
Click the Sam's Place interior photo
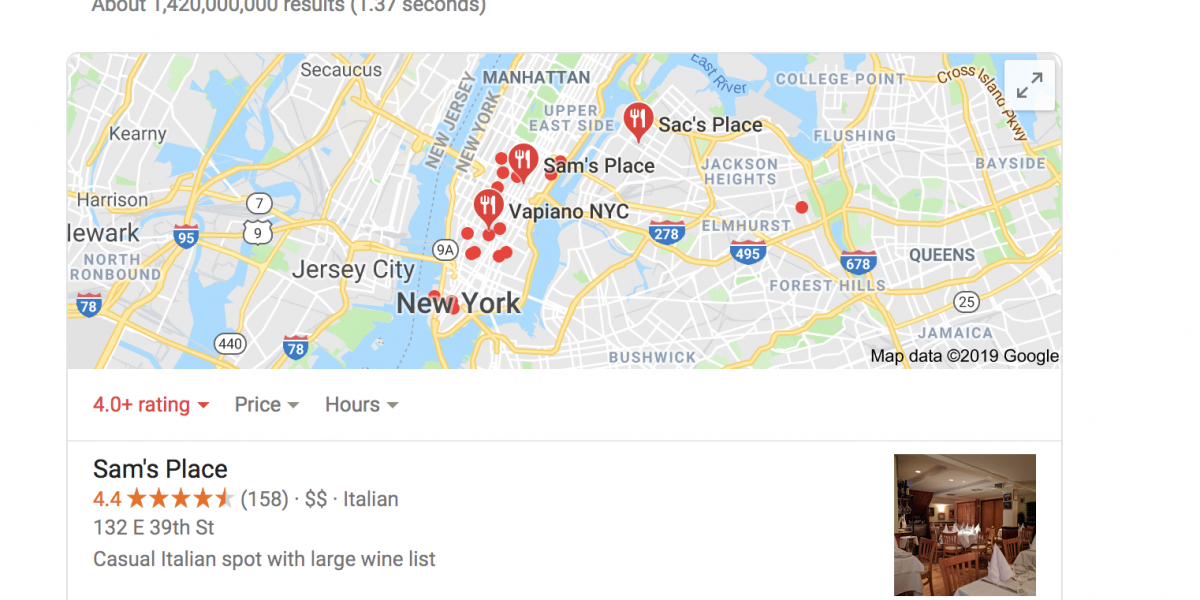pos(965,526)
